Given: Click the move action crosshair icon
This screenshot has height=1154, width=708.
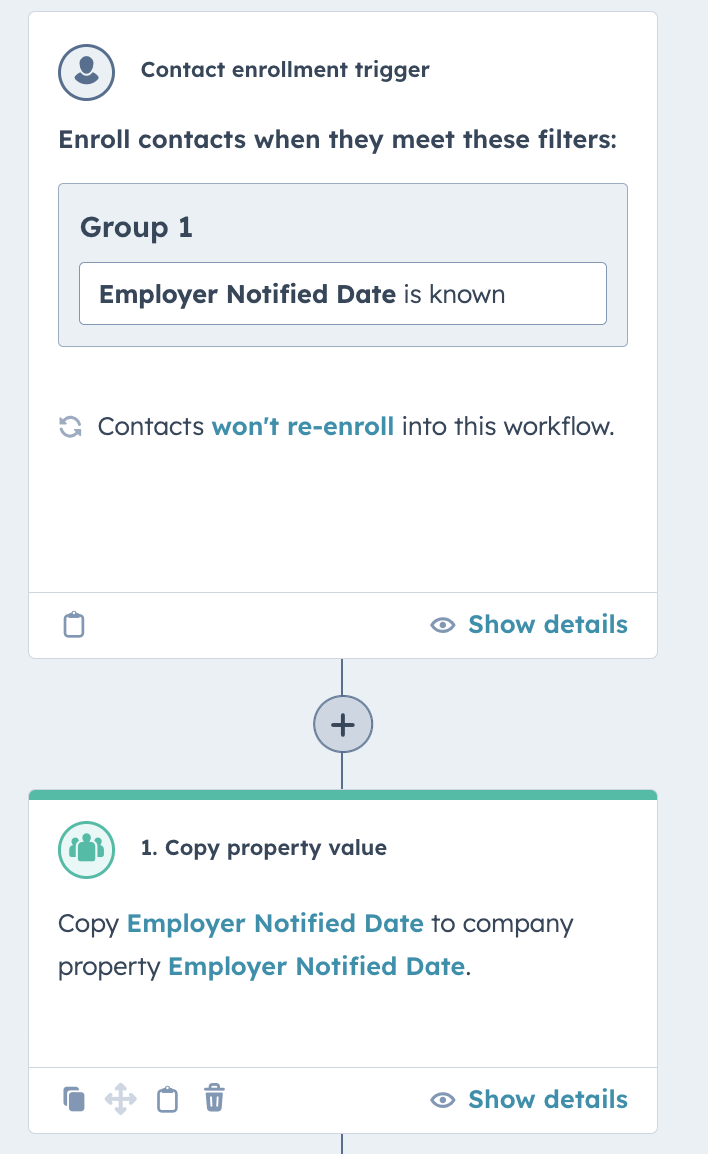Looking at the screenshot, I should (119, 1099).
